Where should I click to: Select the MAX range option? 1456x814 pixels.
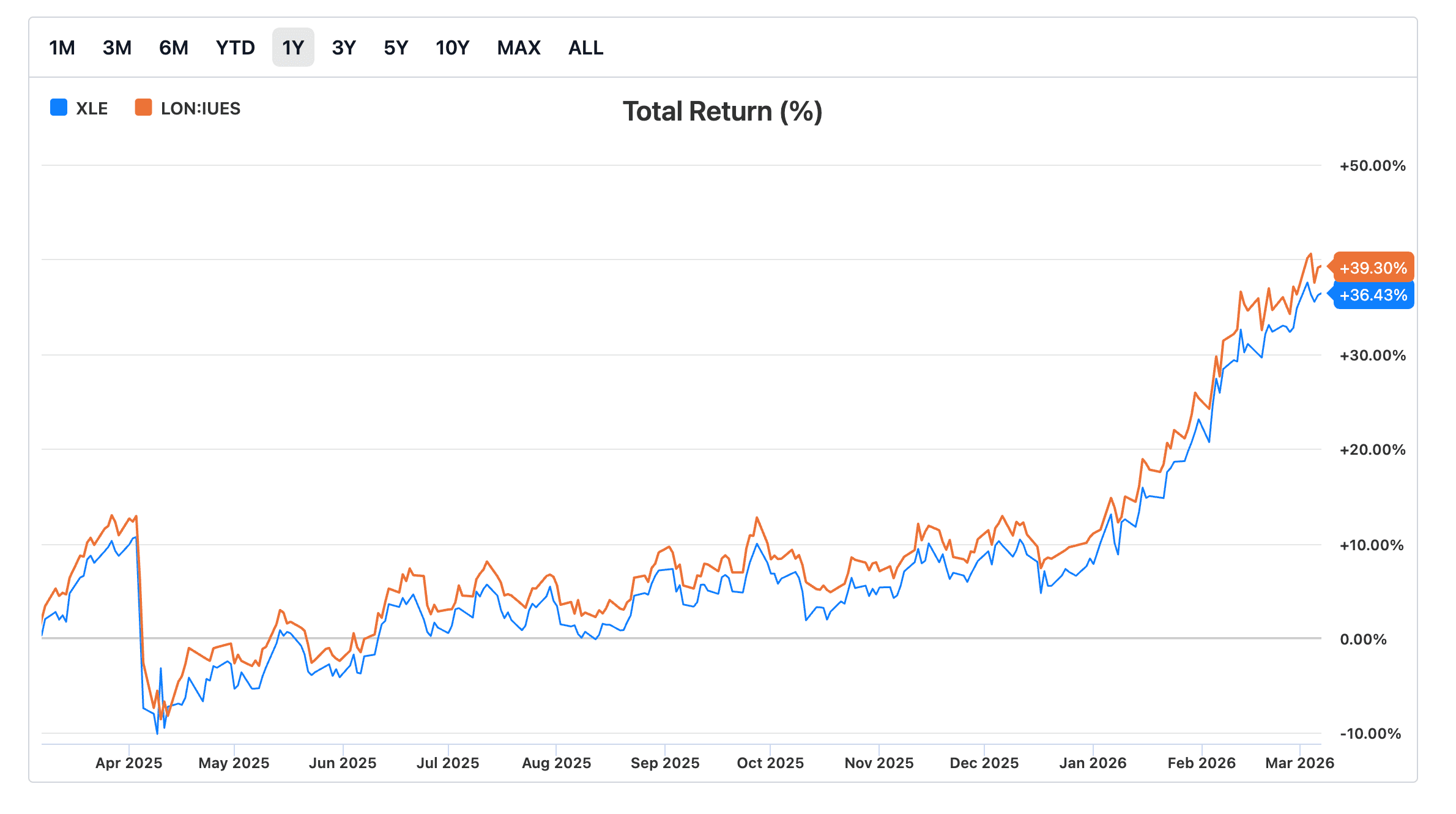tap(519, 48)
